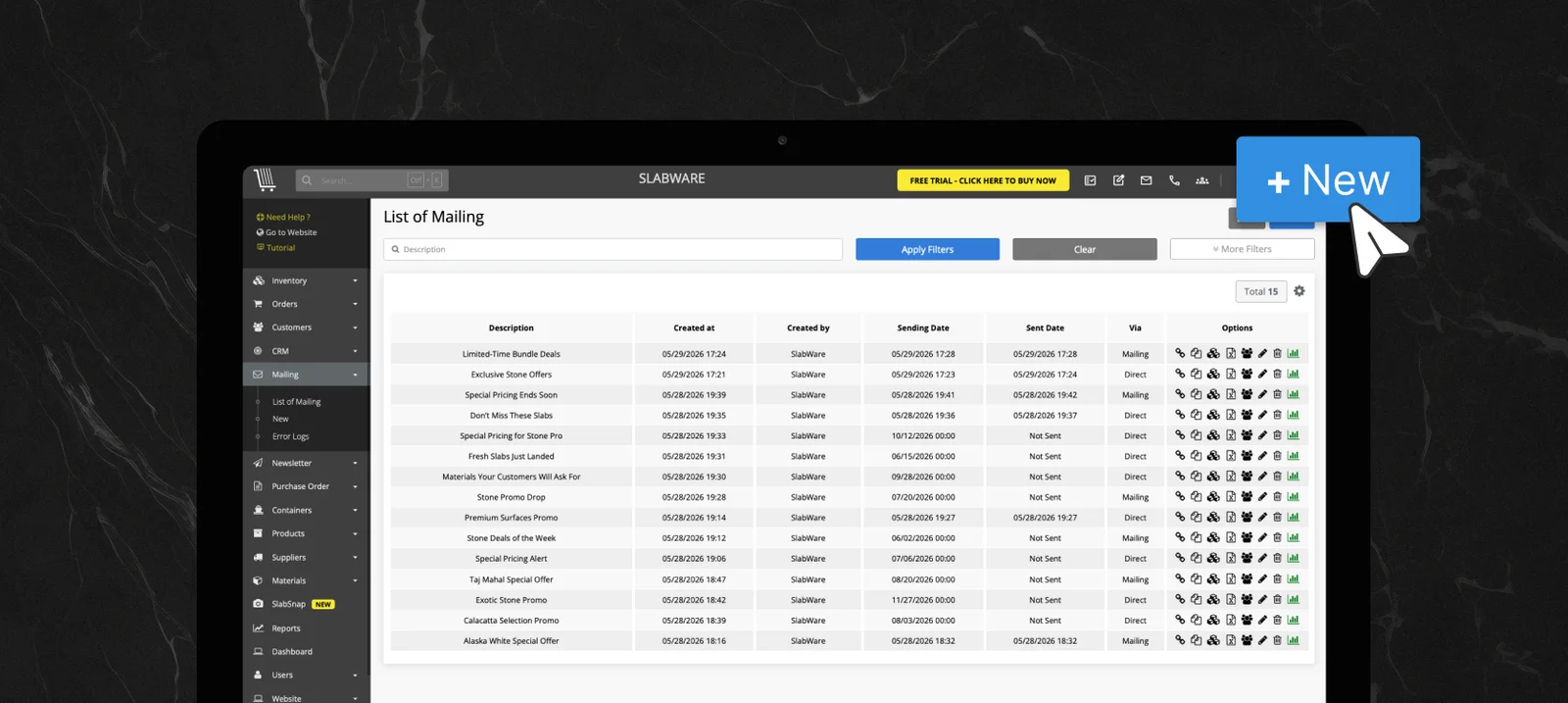This screenshot has width=1568, height=703.
Task: Expand the Purchase Order sidebar menu
Action: 306,486
